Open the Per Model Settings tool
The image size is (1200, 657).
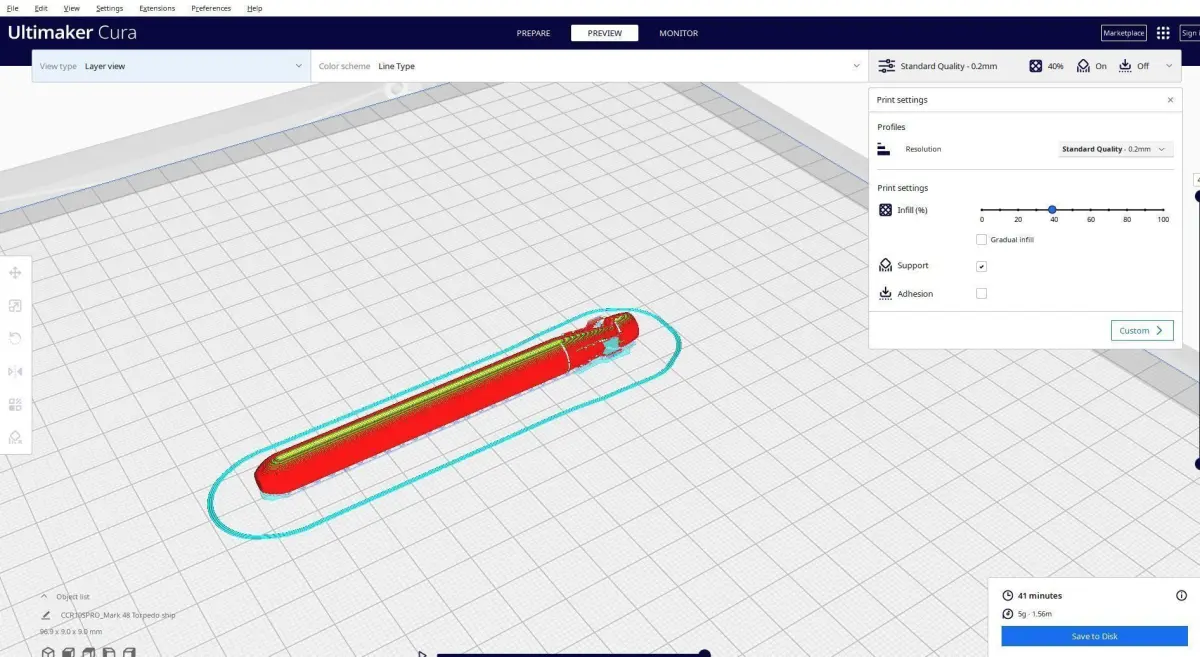15,405
